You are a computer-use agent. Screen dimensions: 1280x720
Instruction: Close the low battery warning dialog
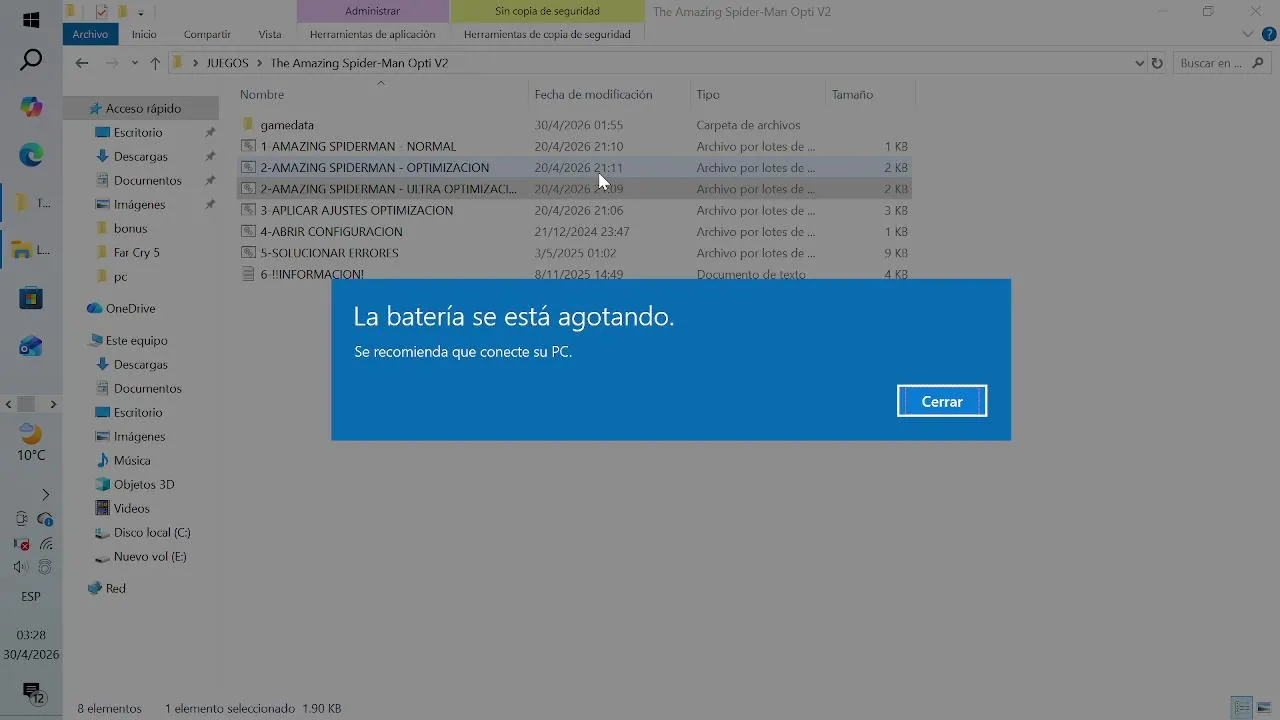(942, 401)
